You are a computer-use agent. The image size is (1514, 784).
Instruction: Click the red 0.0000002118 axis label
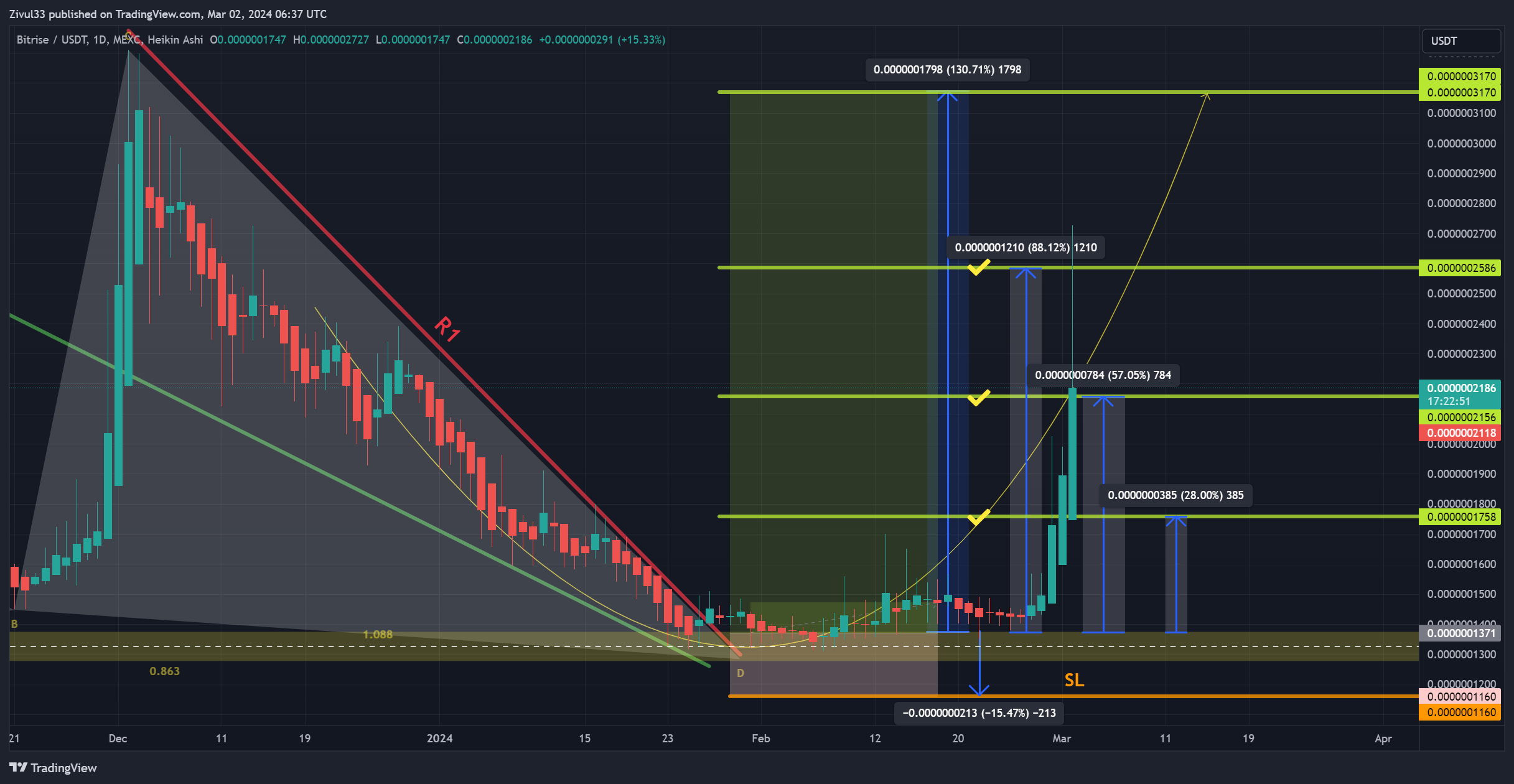click(1460, 433)
